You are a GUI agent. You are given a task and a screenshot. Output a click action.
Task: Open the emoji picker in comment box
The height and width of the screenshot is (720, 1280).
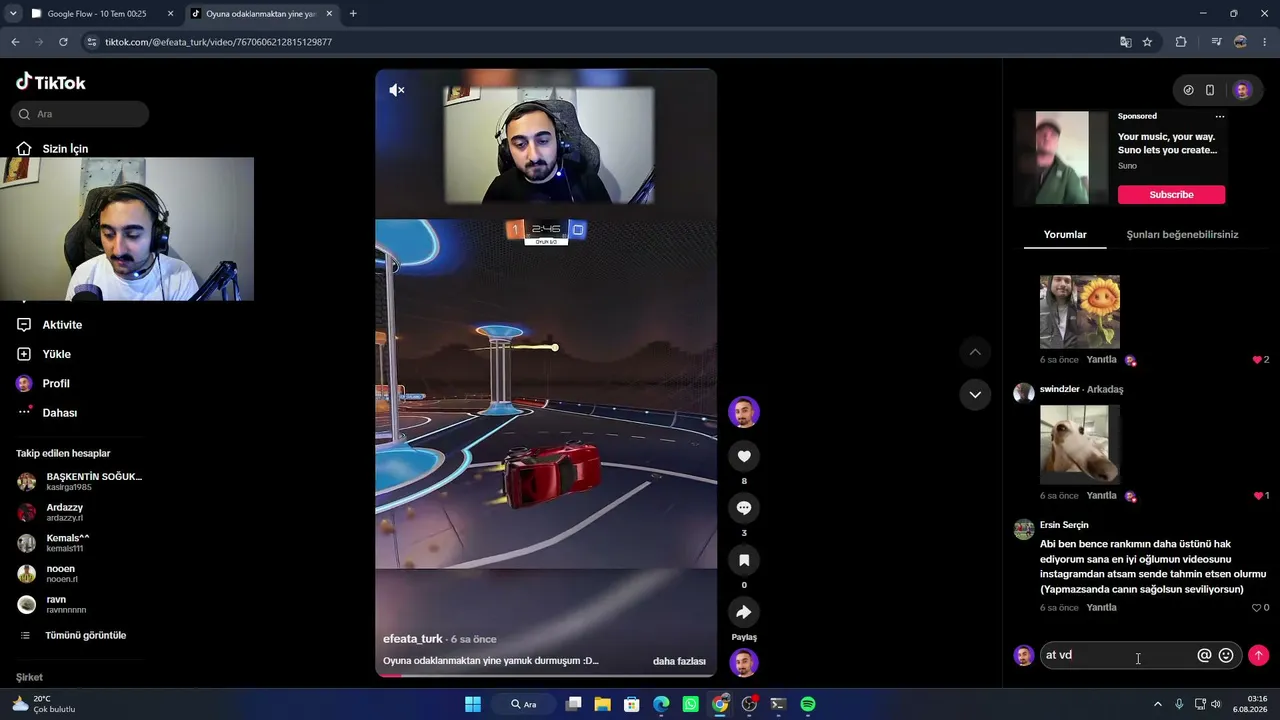click(x=1226, y=655)
